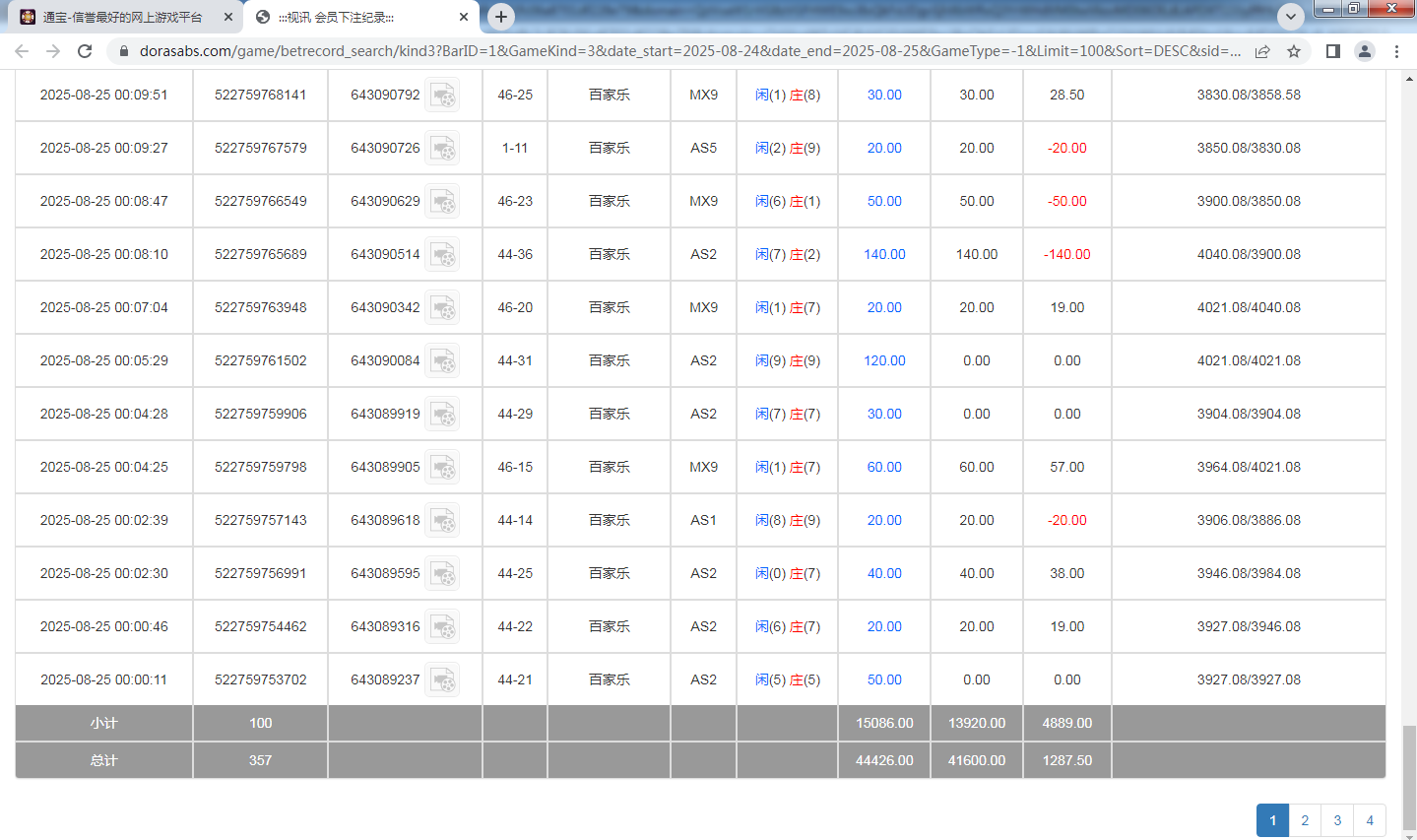Reload the current page
Screen dimensions: 1417x840
[85, 50]
